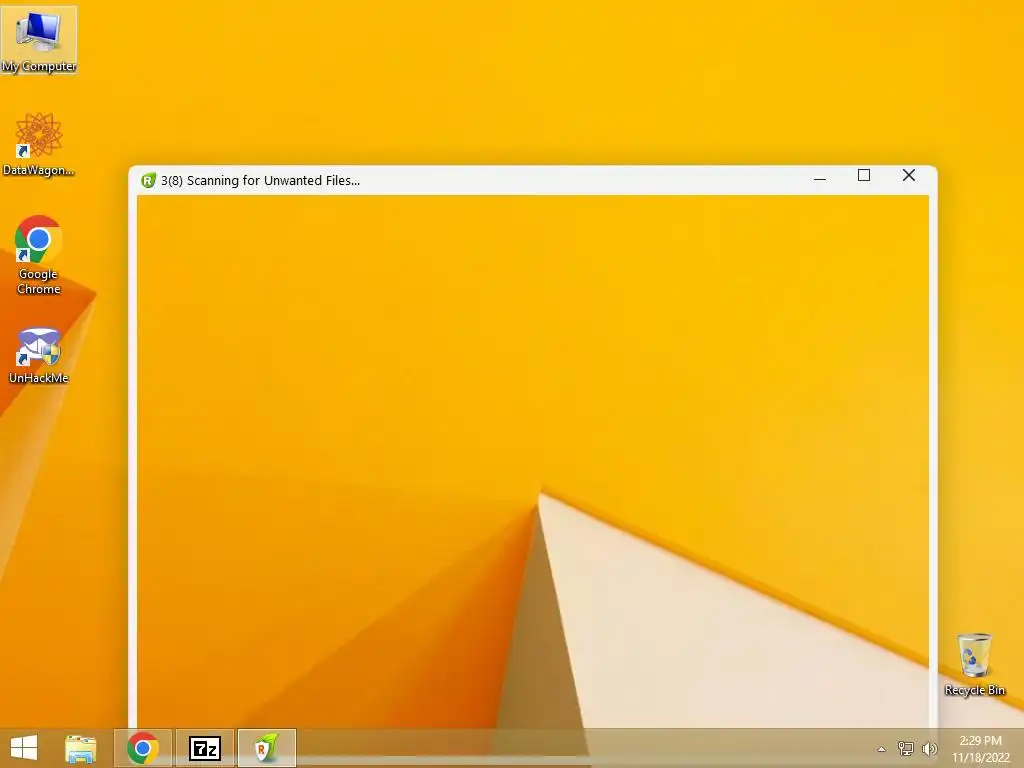Minimize the scanning window
Image resolution: width=1024 pixels, height=768 pixels.
(820, 176)
